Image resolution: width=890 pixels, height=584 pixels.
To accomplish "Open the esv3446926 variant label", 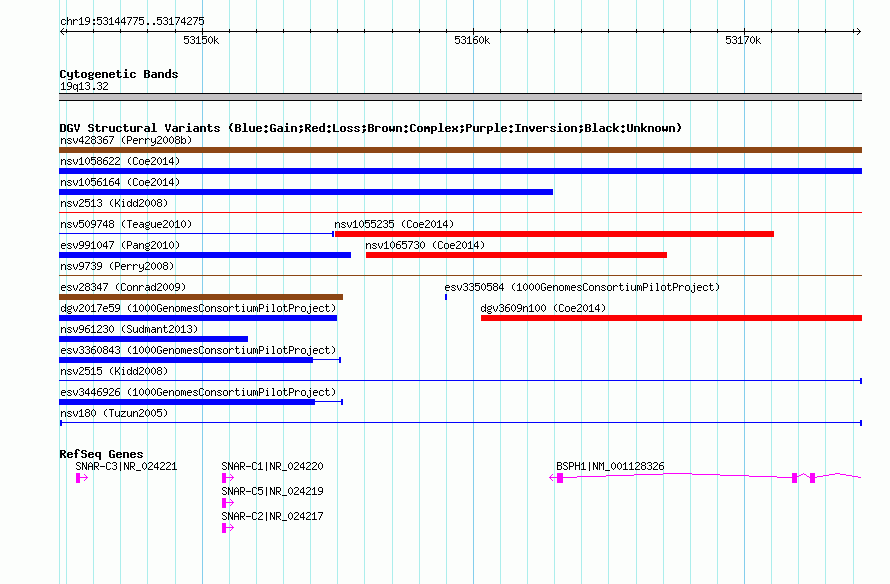I will [x=198, y=392].
